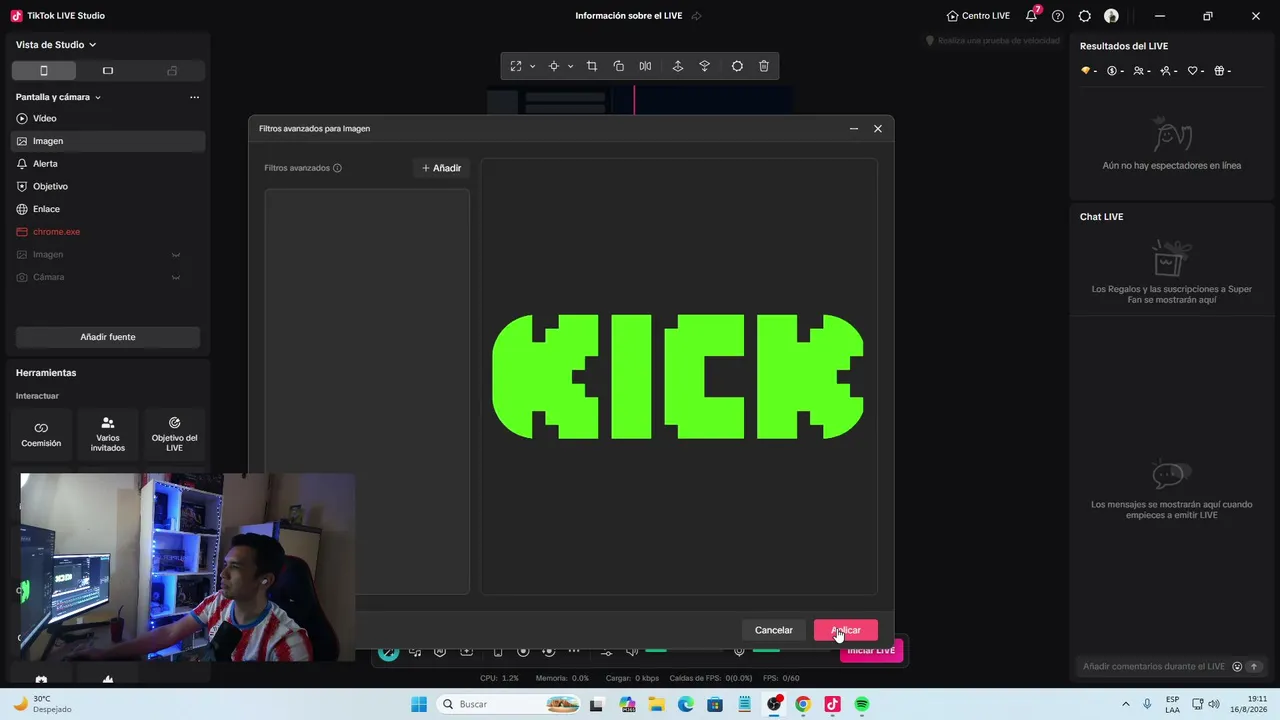This screenshot has width=1280, height=720.
Task: Delete the selected source with trash icon
Action: [764, 66]
